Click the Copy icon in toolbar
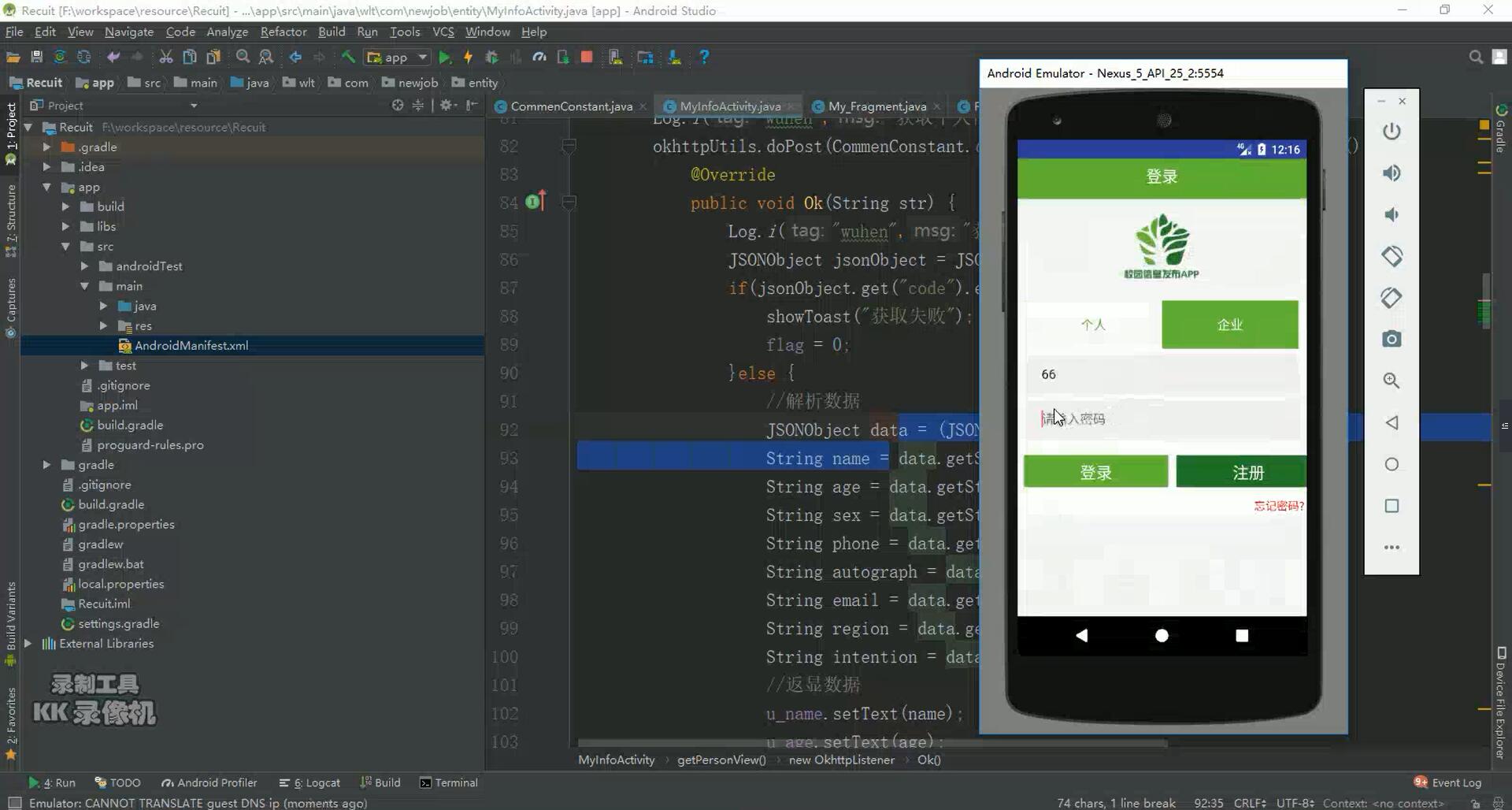Image resolution: width=1512 pixels, height=810 pixels. pyautogui.click(x=189, y=57)
